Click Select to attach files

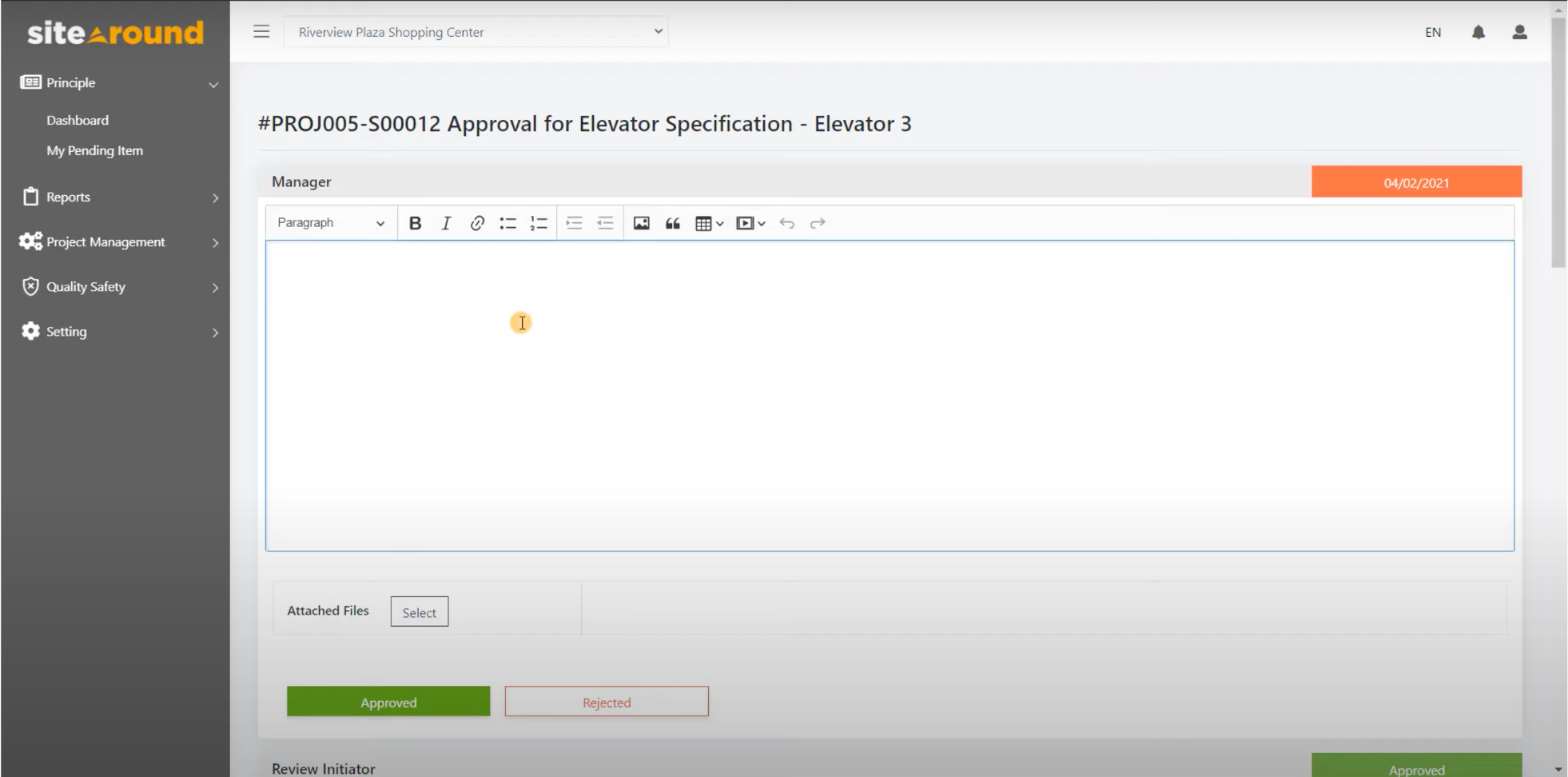coord(420,612)
